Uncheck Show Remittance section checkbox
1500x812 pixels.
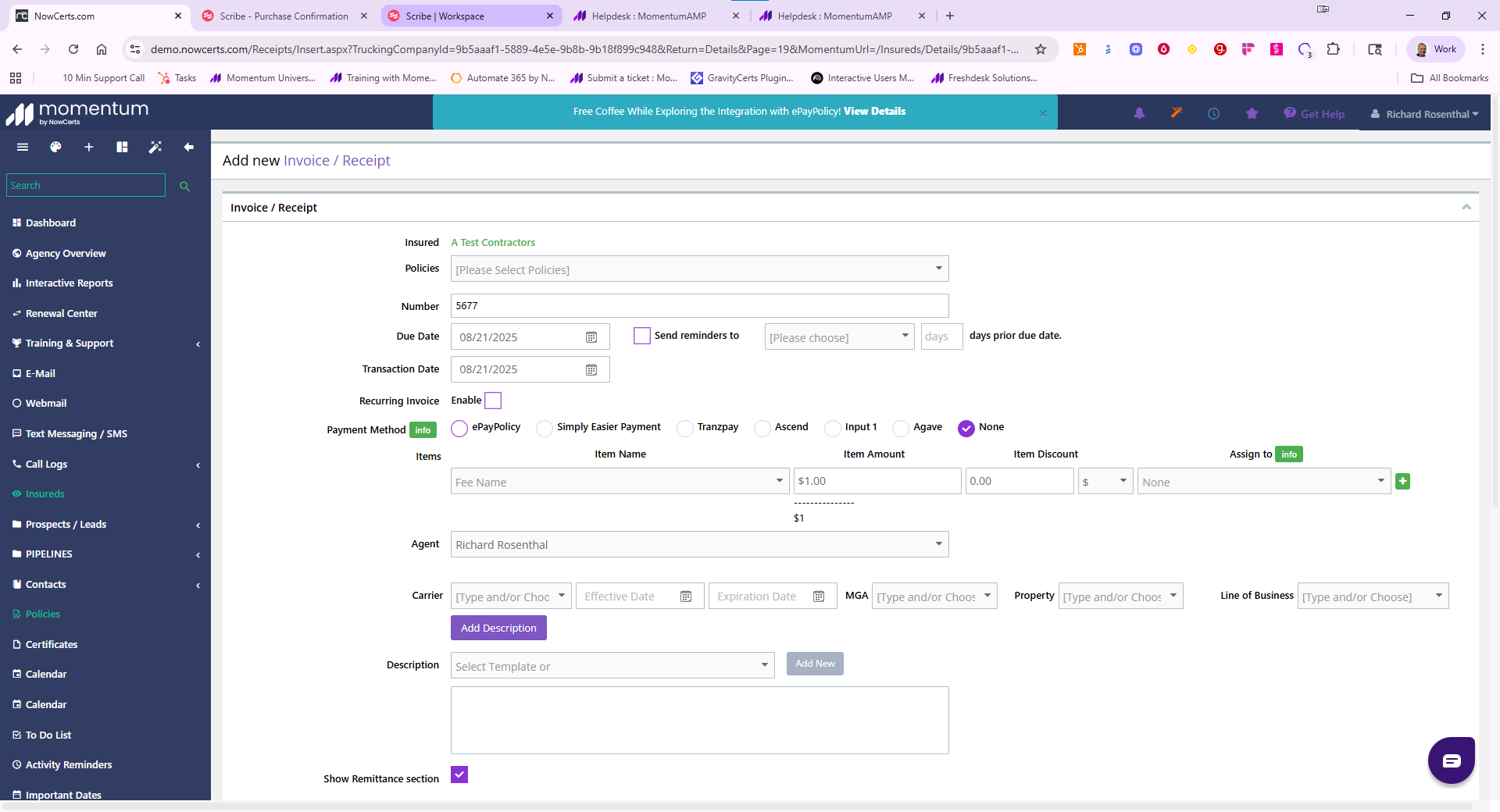[459, 775]
